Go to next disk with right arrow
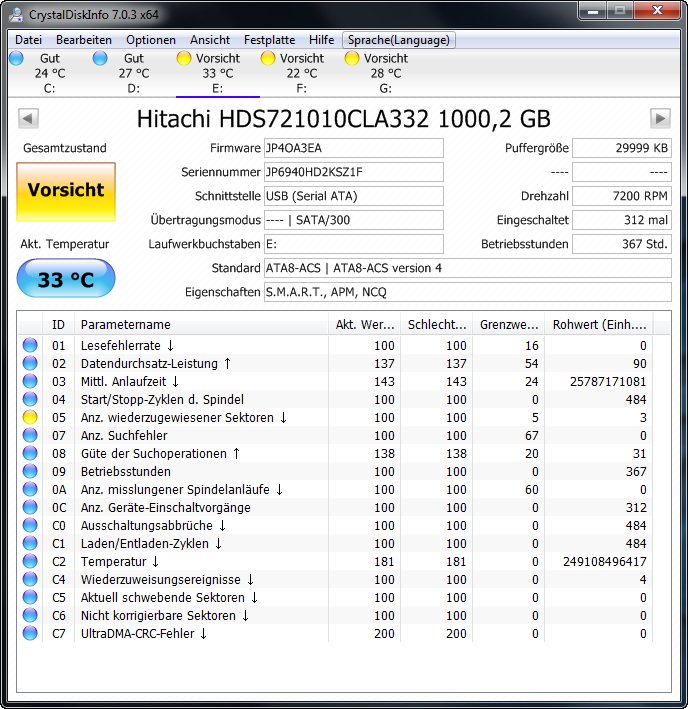The image size is (688, 709). (x=660, y=118)
